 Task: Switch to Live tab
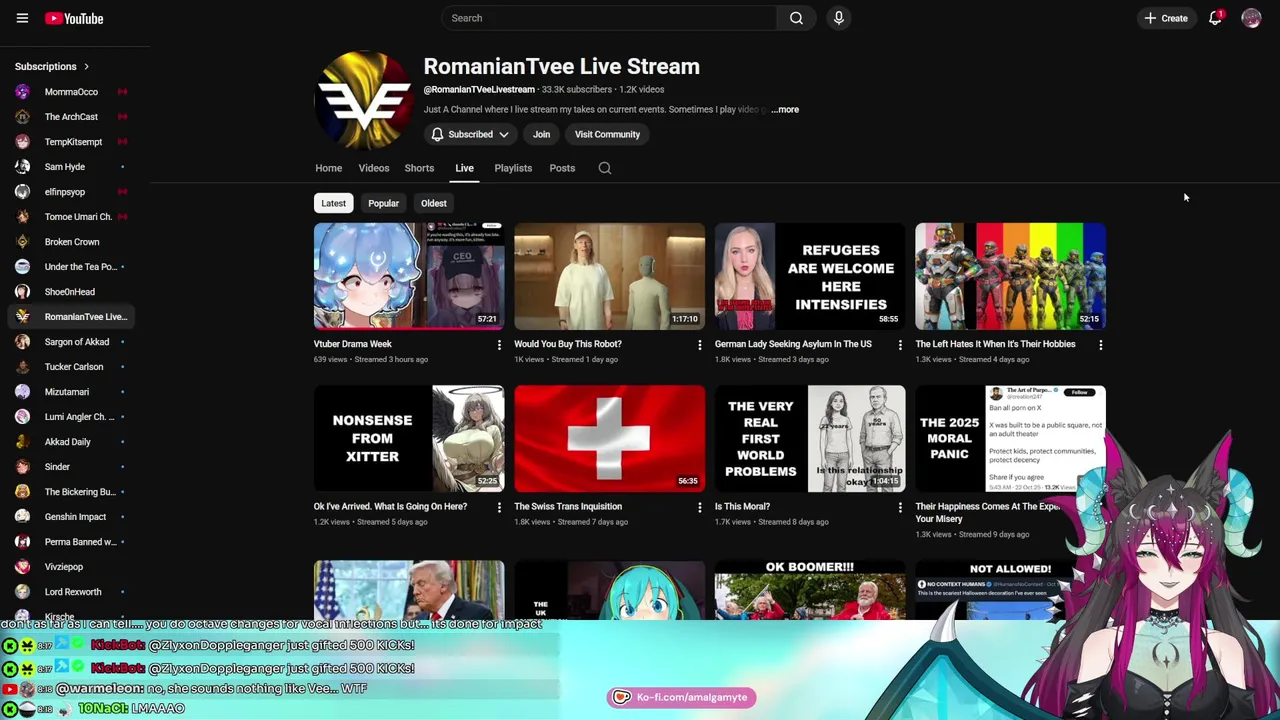[x=464, y=168]
